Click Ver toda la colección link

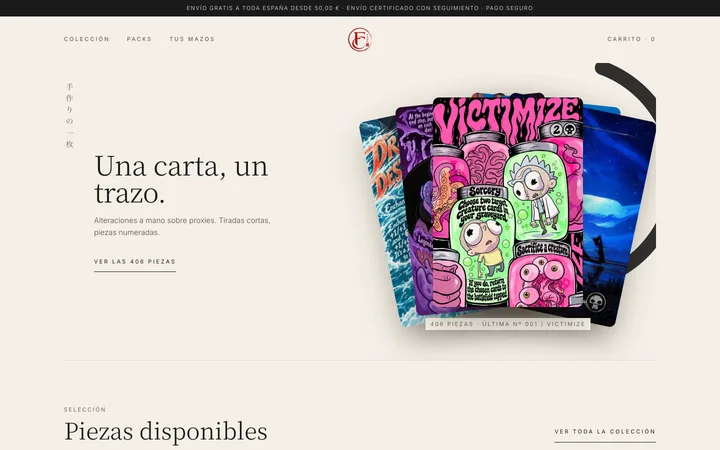tap(605, 432)
